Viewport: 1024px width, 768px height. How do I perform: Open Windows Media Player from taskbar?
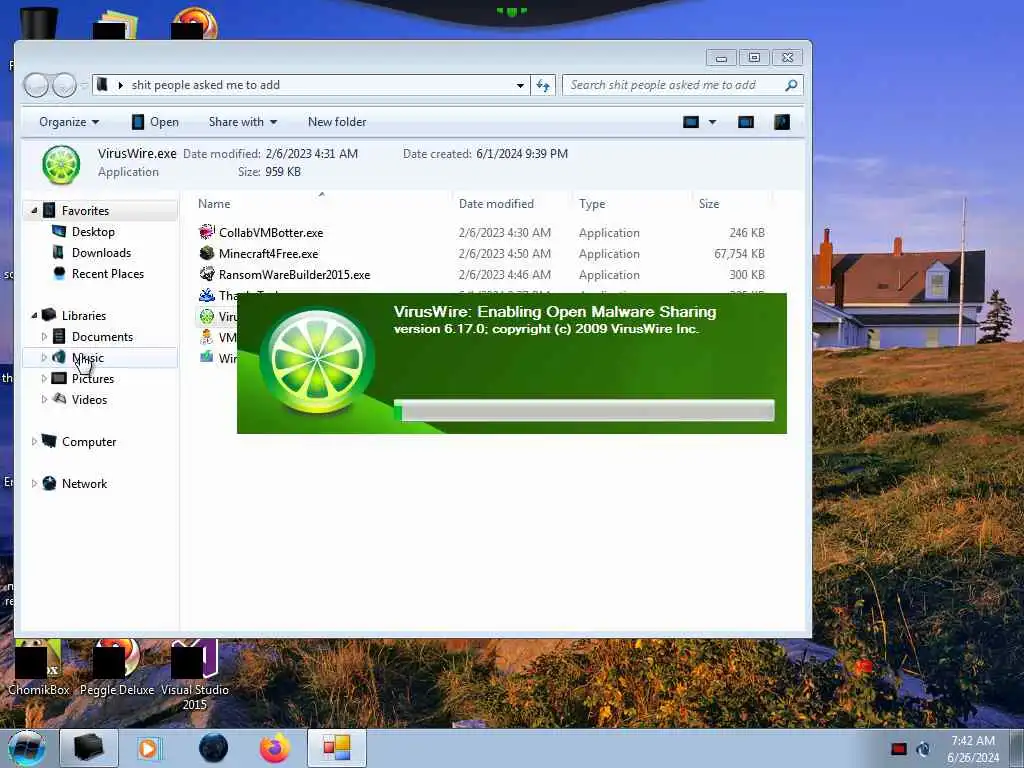click(x=149, y=748)
